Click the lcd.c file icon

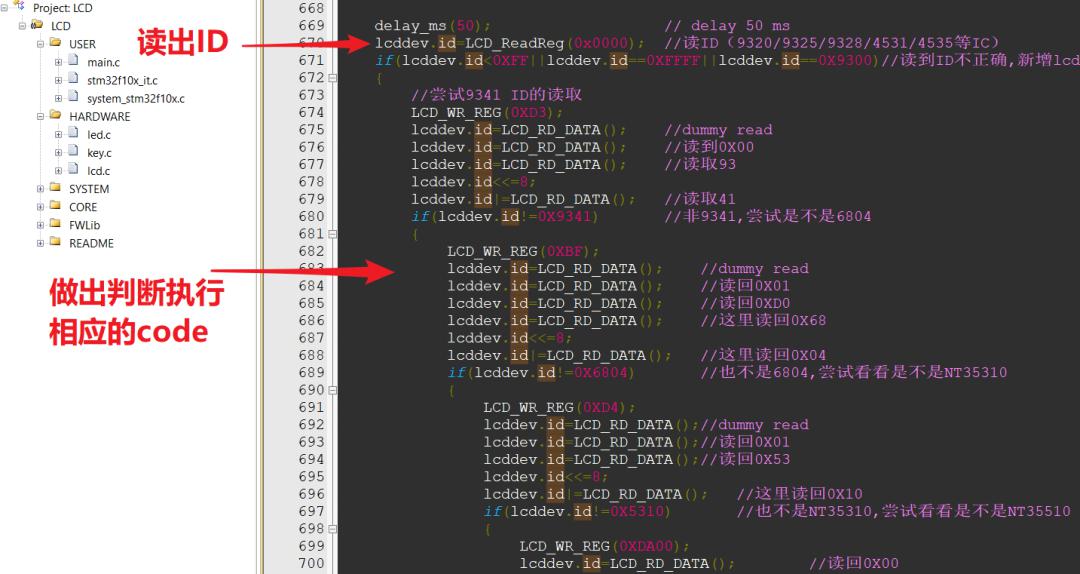pyautogui.click(x=74, y=170)
